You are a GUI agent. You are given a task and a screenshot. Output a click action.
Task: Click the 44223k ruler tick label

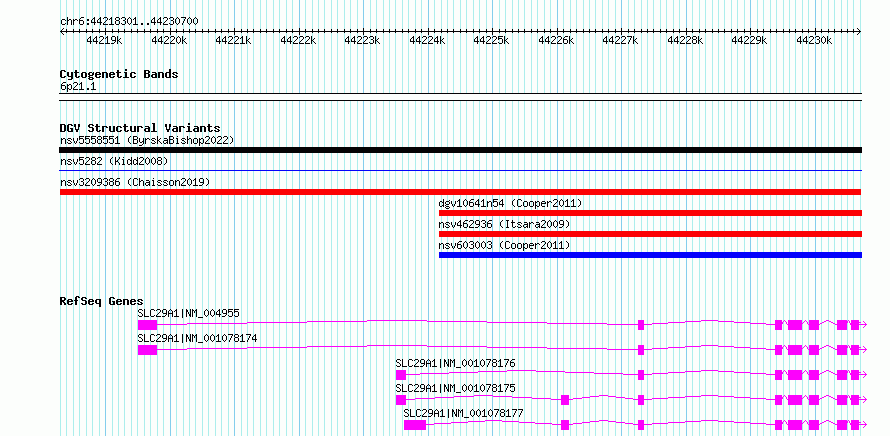tap(363, 41)
